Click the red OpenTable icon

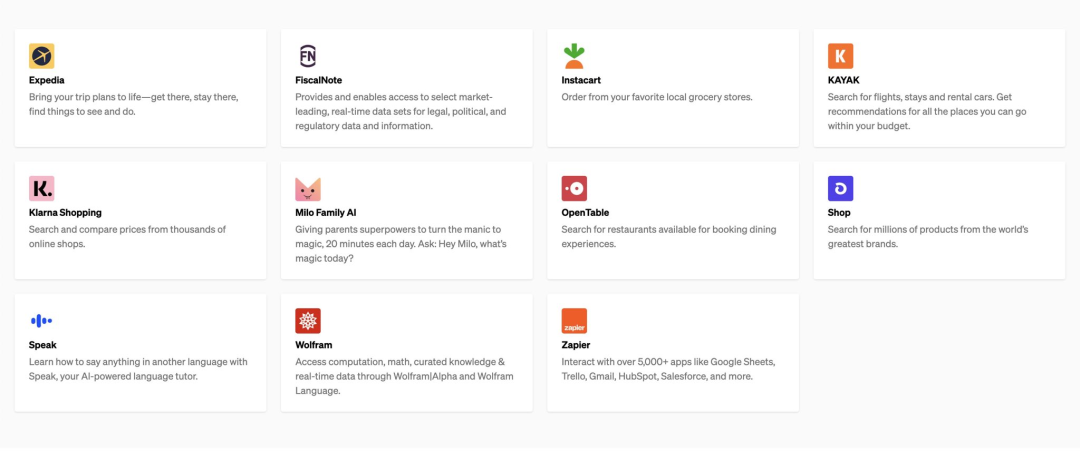pos(574,188)
